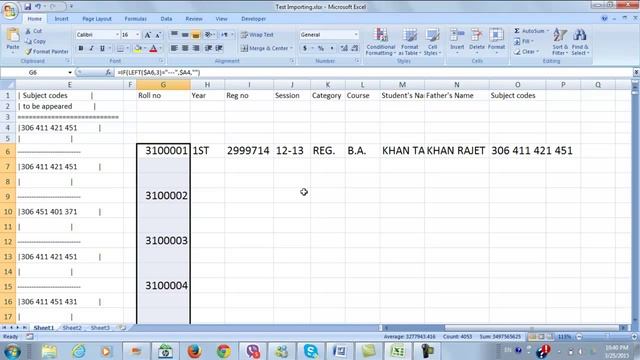The height and width of the screenshot is (360, 640).
Task: Switch to the Developer tab
Action: [x=253, y=19]
